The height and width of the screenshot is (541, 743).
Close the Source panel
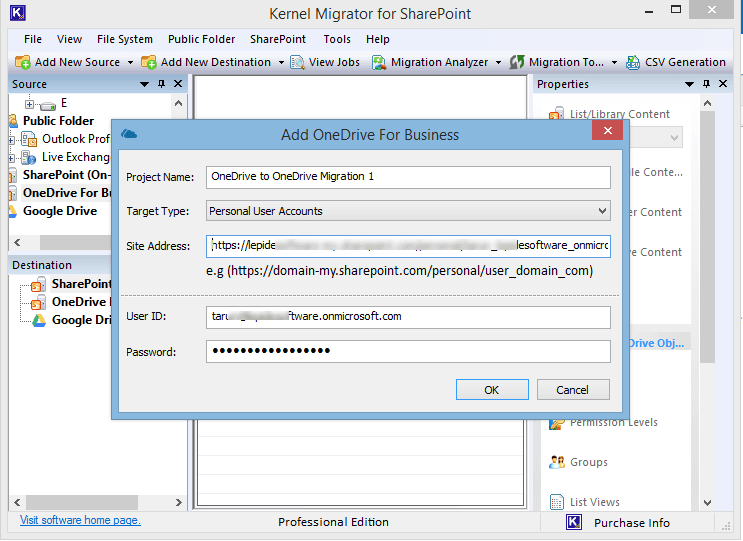click(x=178, y=84)
